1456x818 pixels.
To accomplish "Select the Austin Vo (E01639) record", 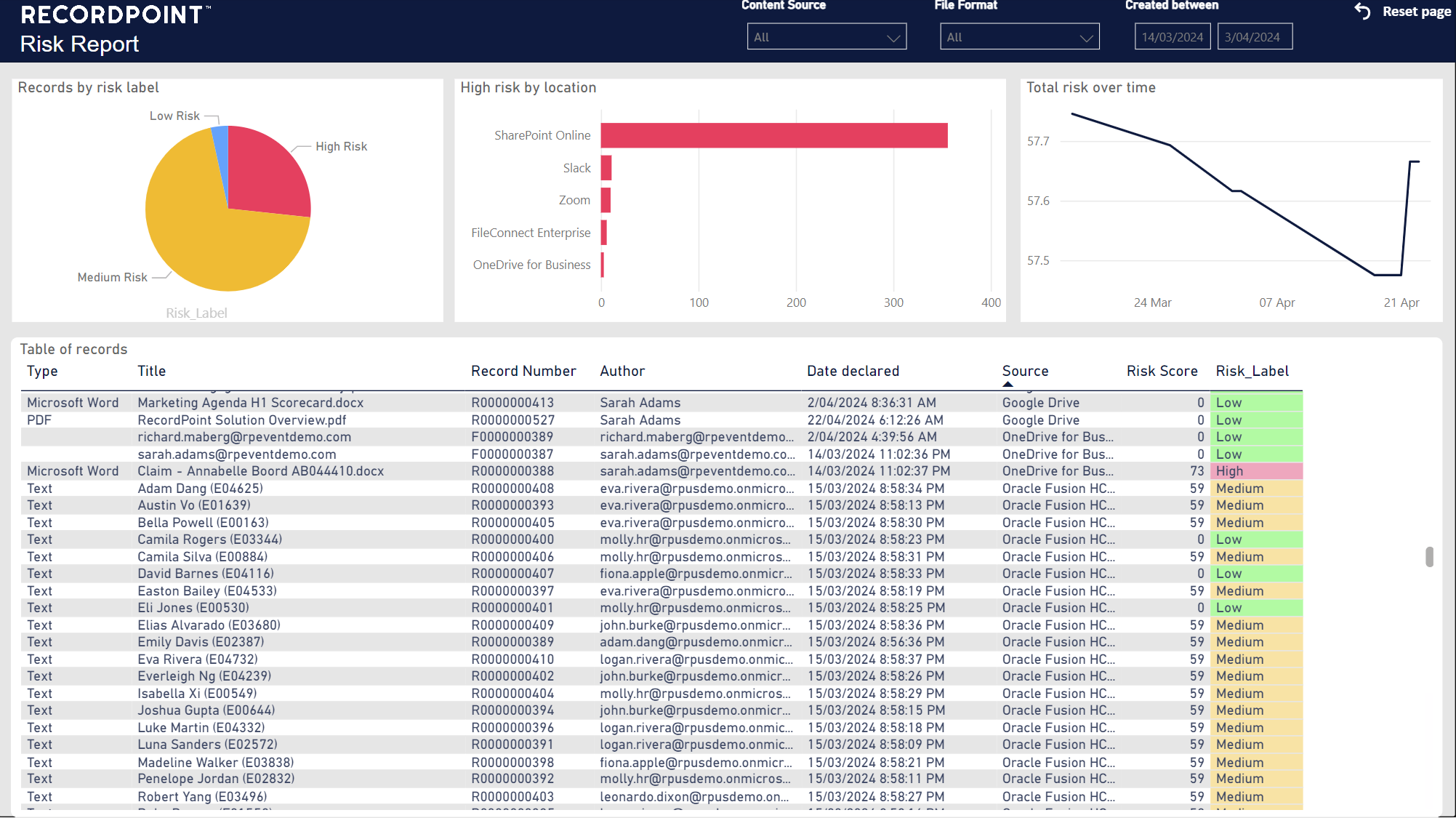I will (661, 505).
